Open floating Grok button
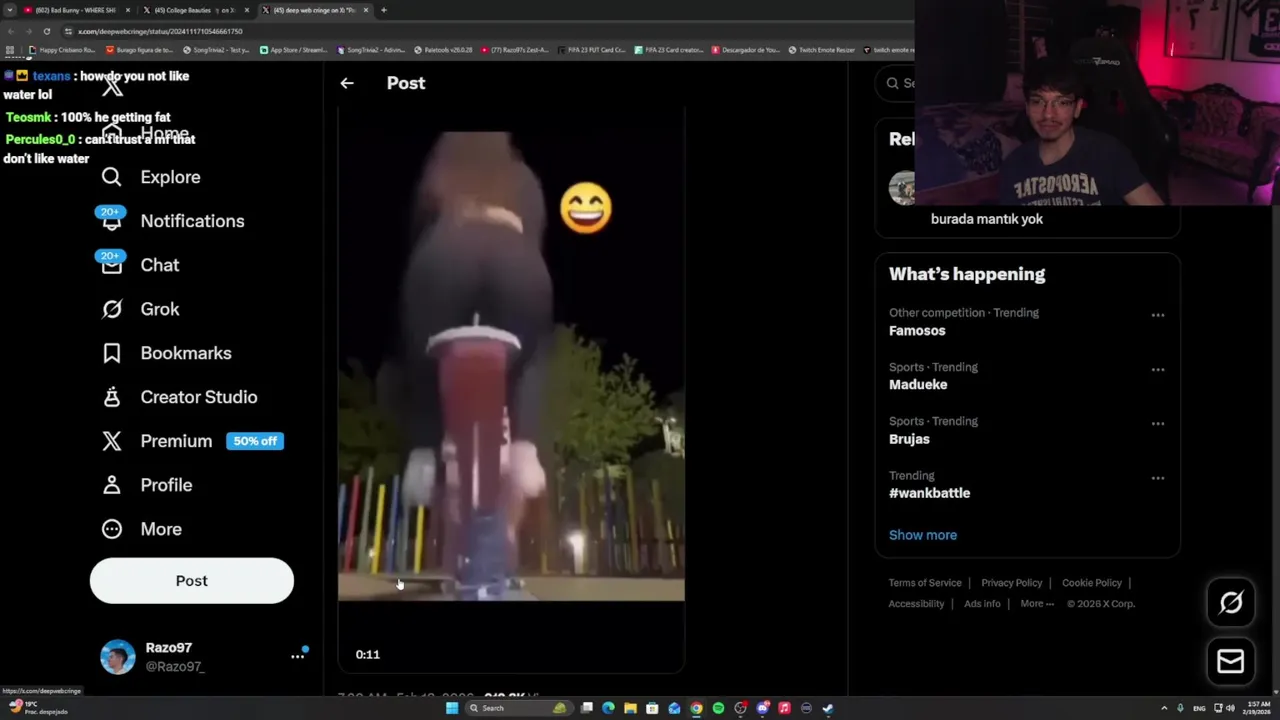Screen dimensions: 1280x720 pyautogui.click(x=1231, y=602)
